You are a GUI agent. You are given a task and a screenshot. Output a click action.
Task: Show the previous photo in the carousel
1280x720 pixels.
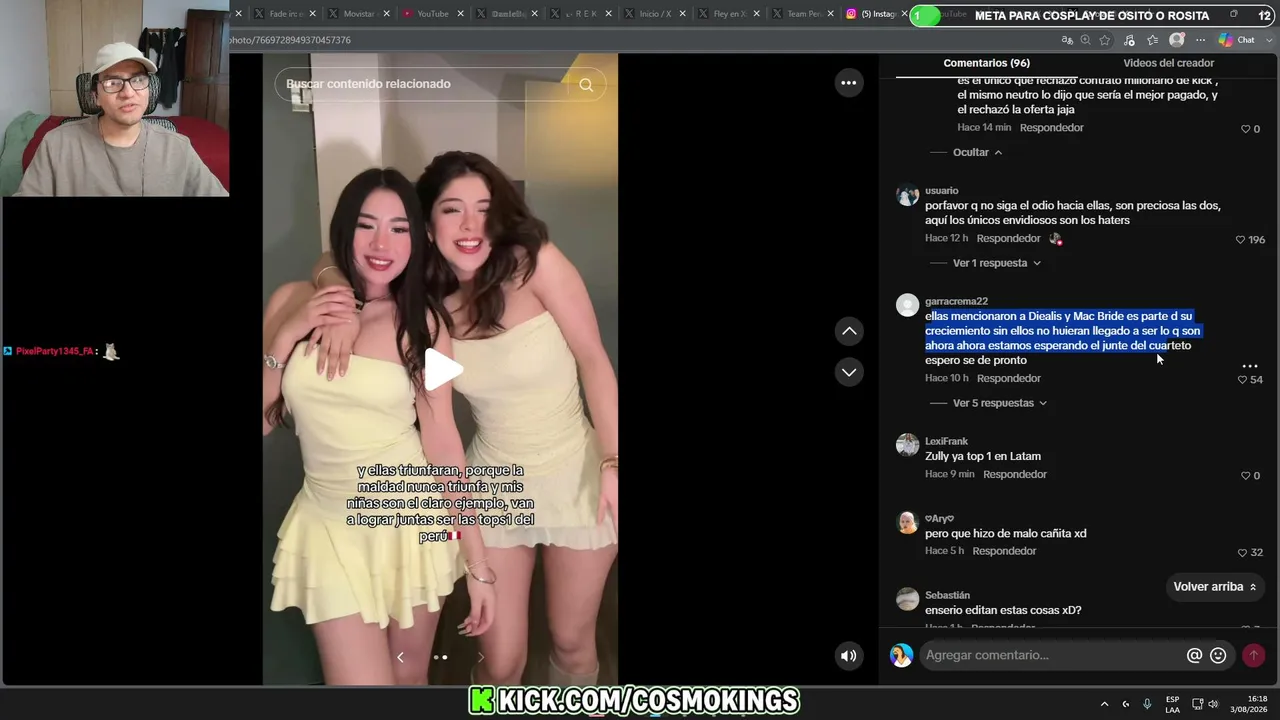(x=400, y=657)
